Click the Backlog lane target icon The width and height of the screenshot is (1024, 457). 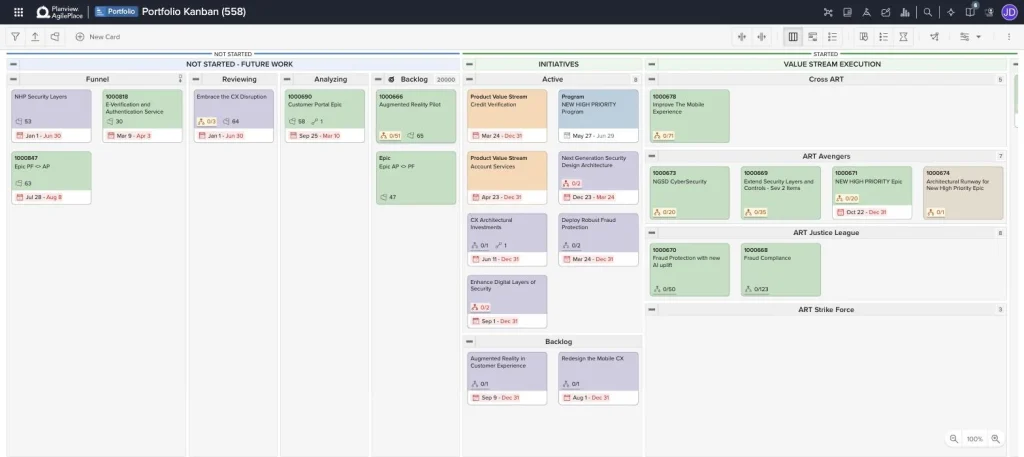(x=391, y=79)
